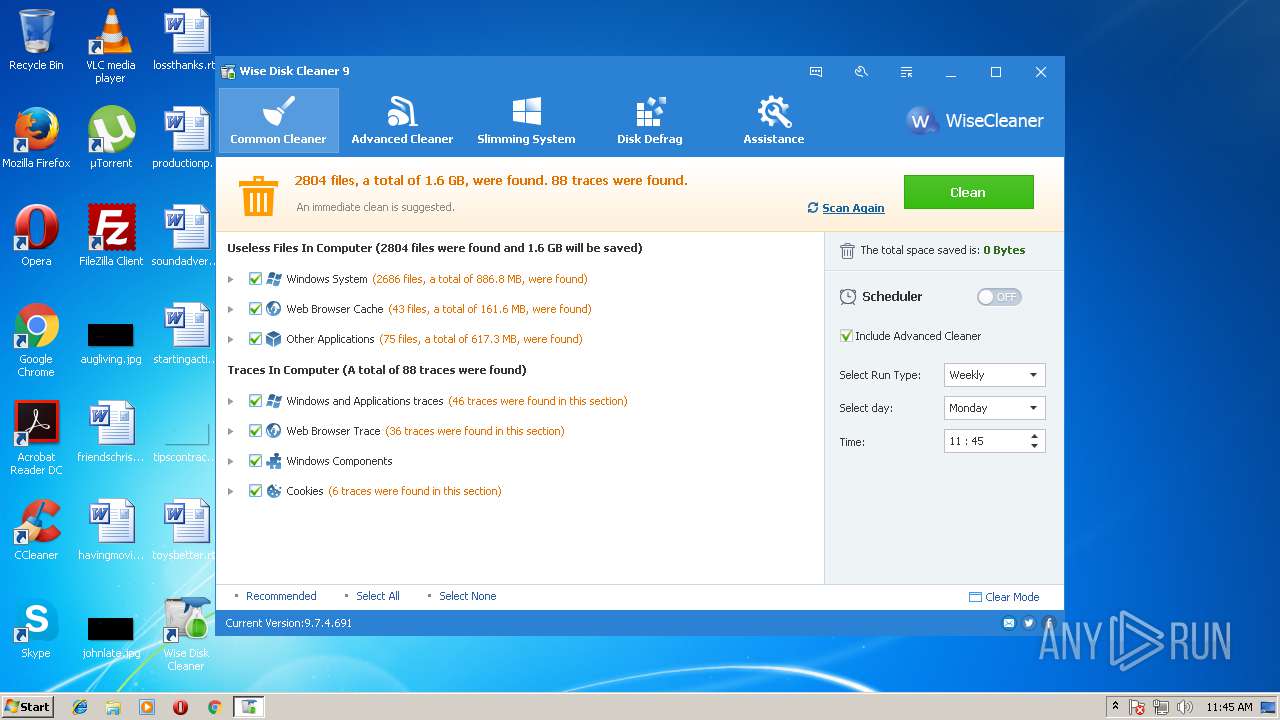This screenshot has width=1280, height=720.
Task: Select µTorrent desktop shortcut
Action: [x=110, y=138]
